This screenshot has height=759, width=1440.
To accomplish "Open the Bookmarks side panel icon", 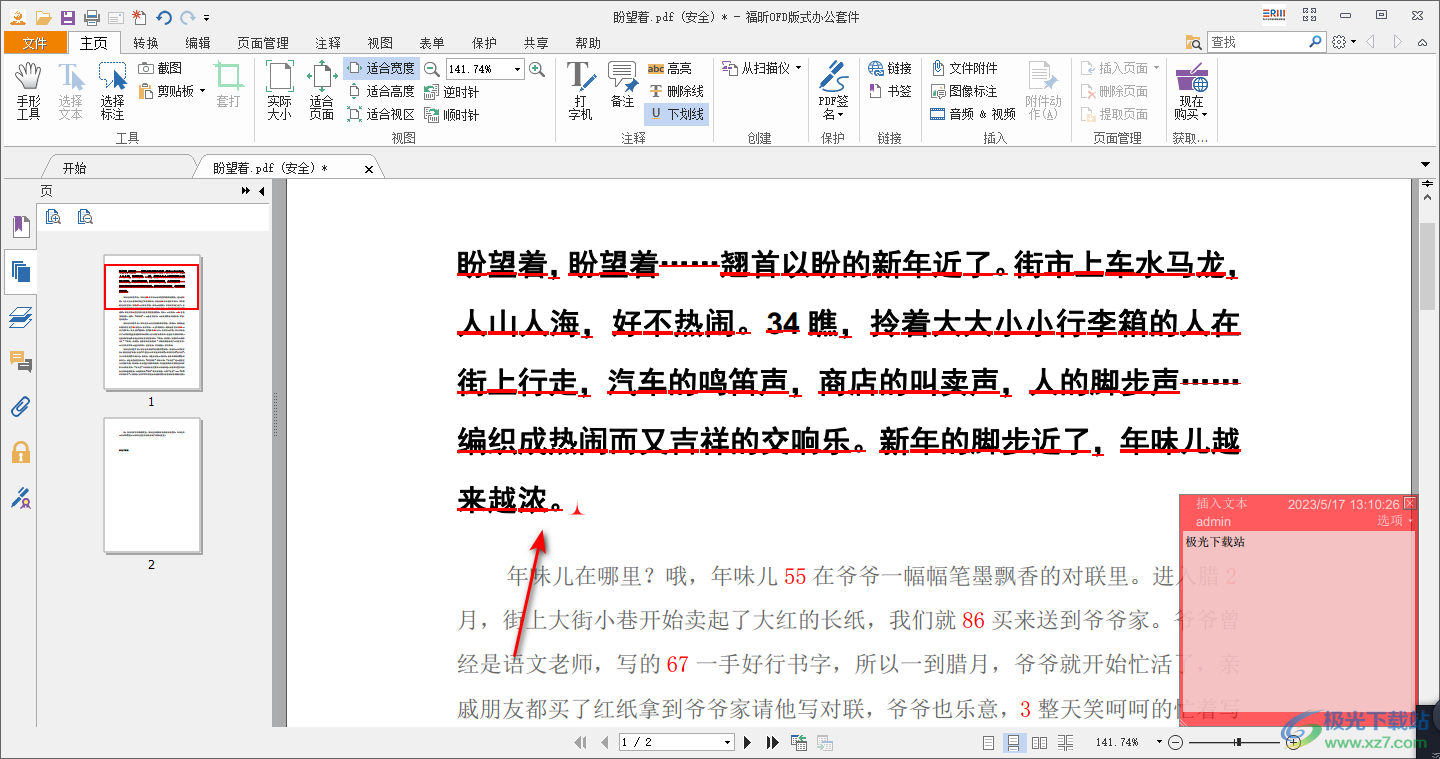I will pos(21,227).
